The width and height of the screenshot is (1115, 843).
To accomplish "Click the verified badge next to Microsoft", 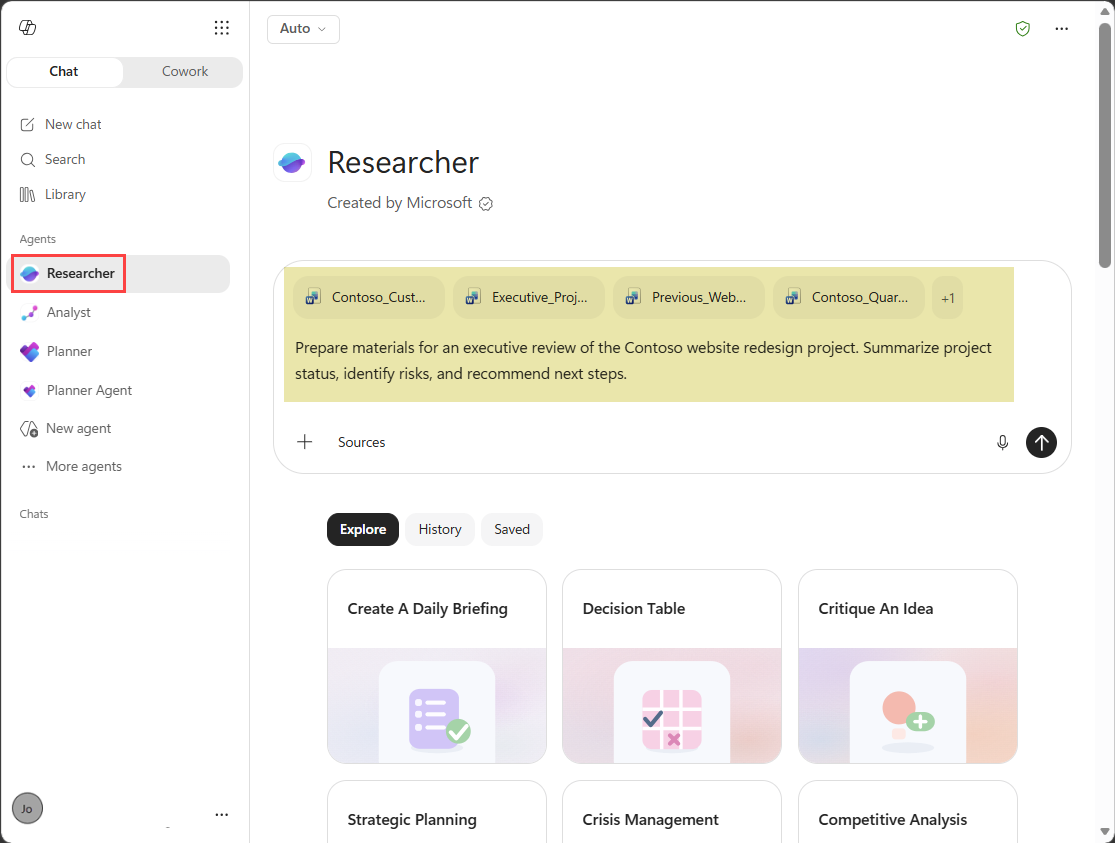I will [486, 203].
